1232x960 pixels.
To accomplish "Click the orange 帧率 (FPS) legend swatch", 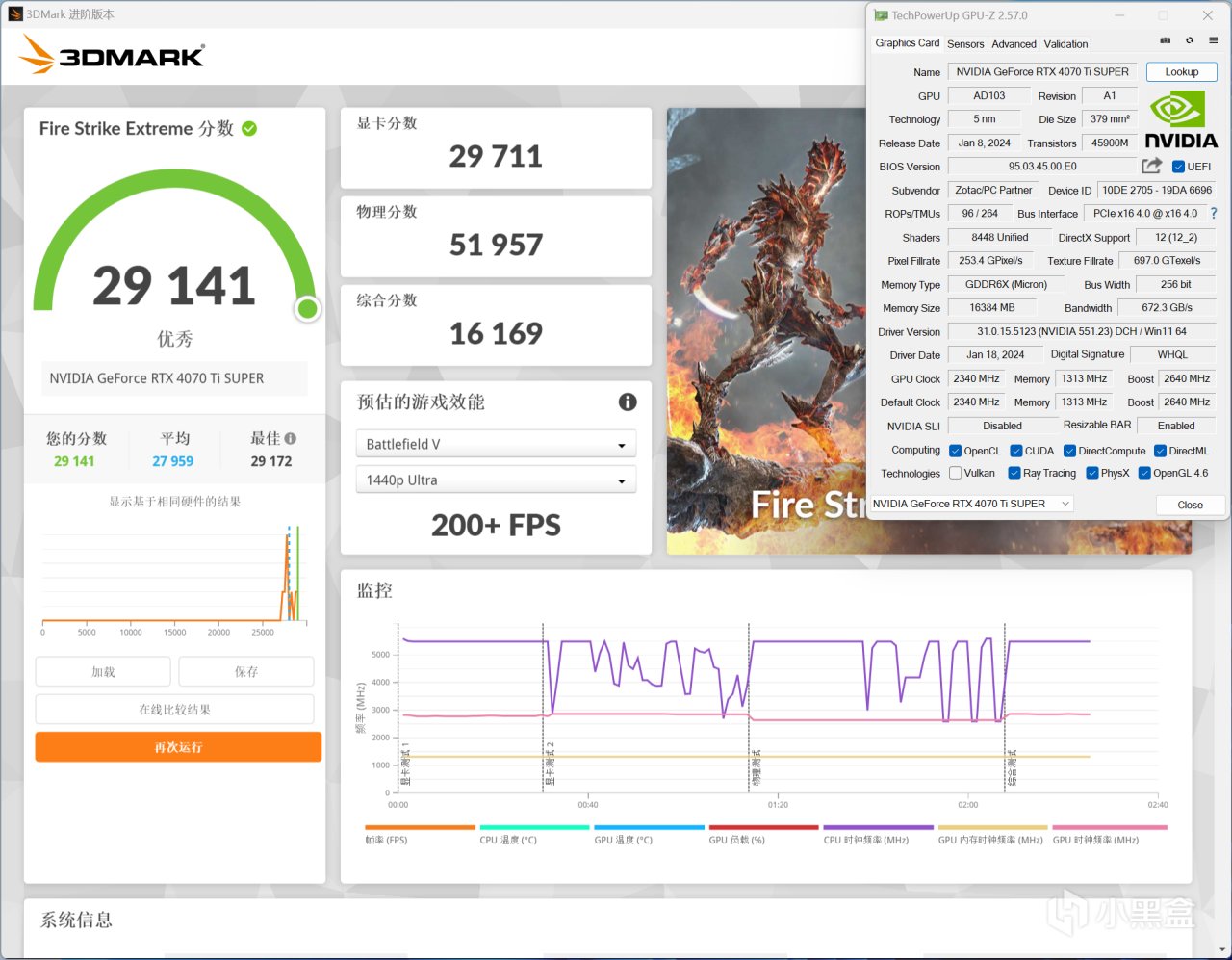I will tap(420, 827).
